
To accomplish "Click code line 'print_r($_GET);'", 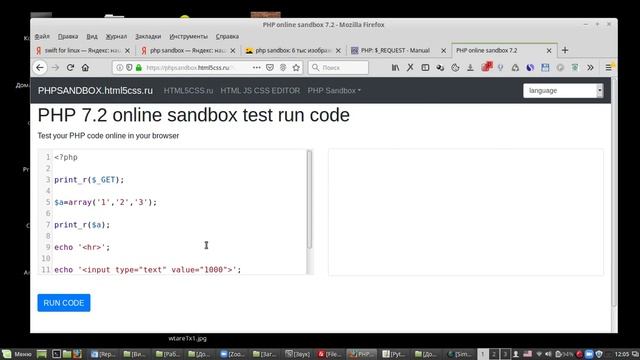I will (x=89, y=180).
